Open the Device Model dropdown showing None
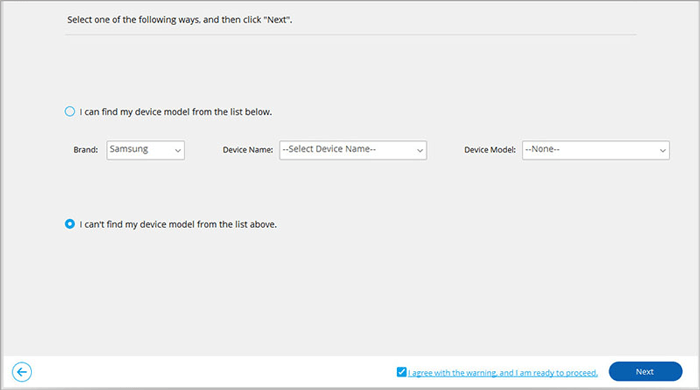 tap(596, 150)
